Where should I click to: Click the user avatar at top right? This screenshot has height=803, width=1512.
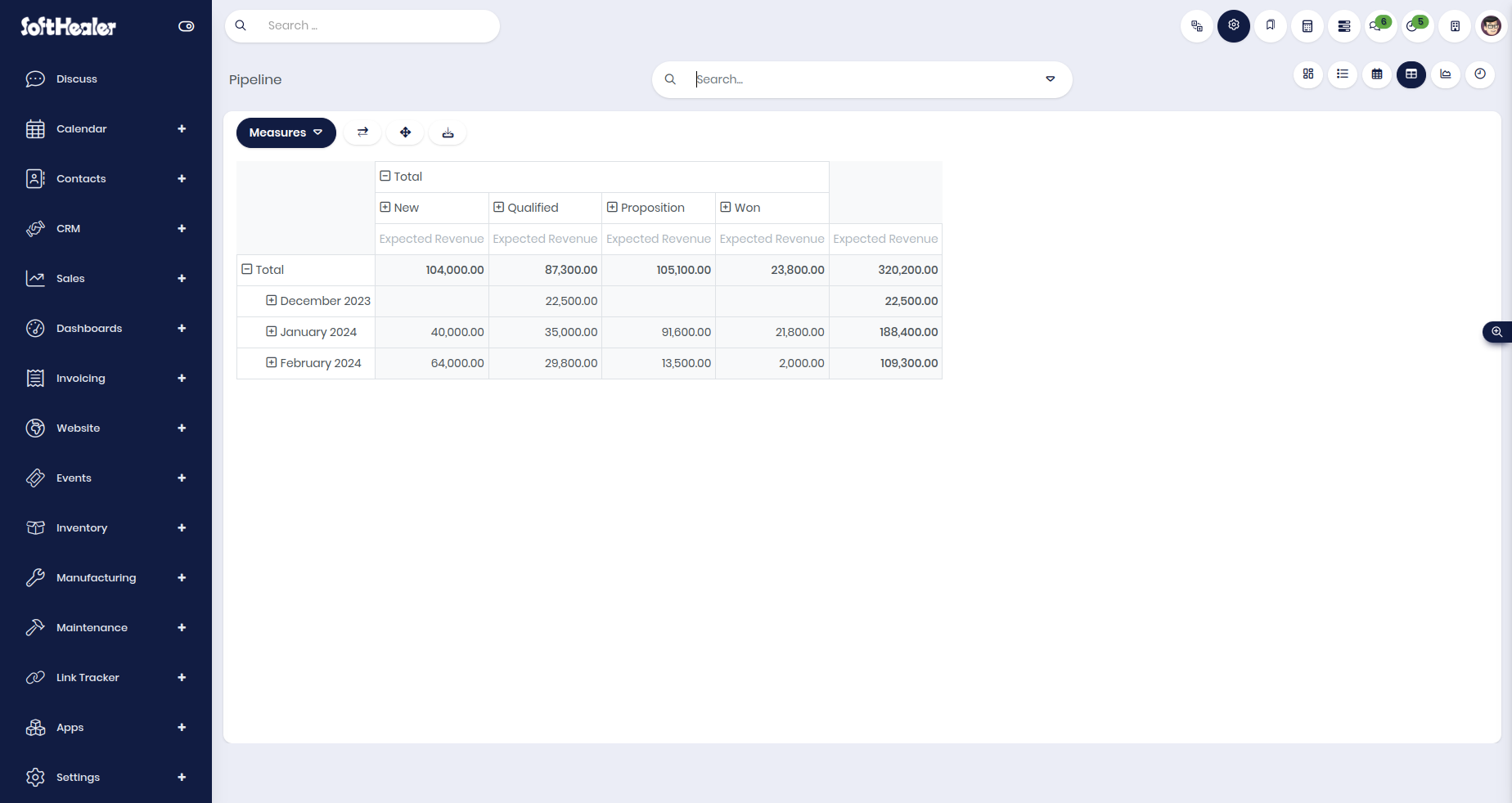point(1492,26)
